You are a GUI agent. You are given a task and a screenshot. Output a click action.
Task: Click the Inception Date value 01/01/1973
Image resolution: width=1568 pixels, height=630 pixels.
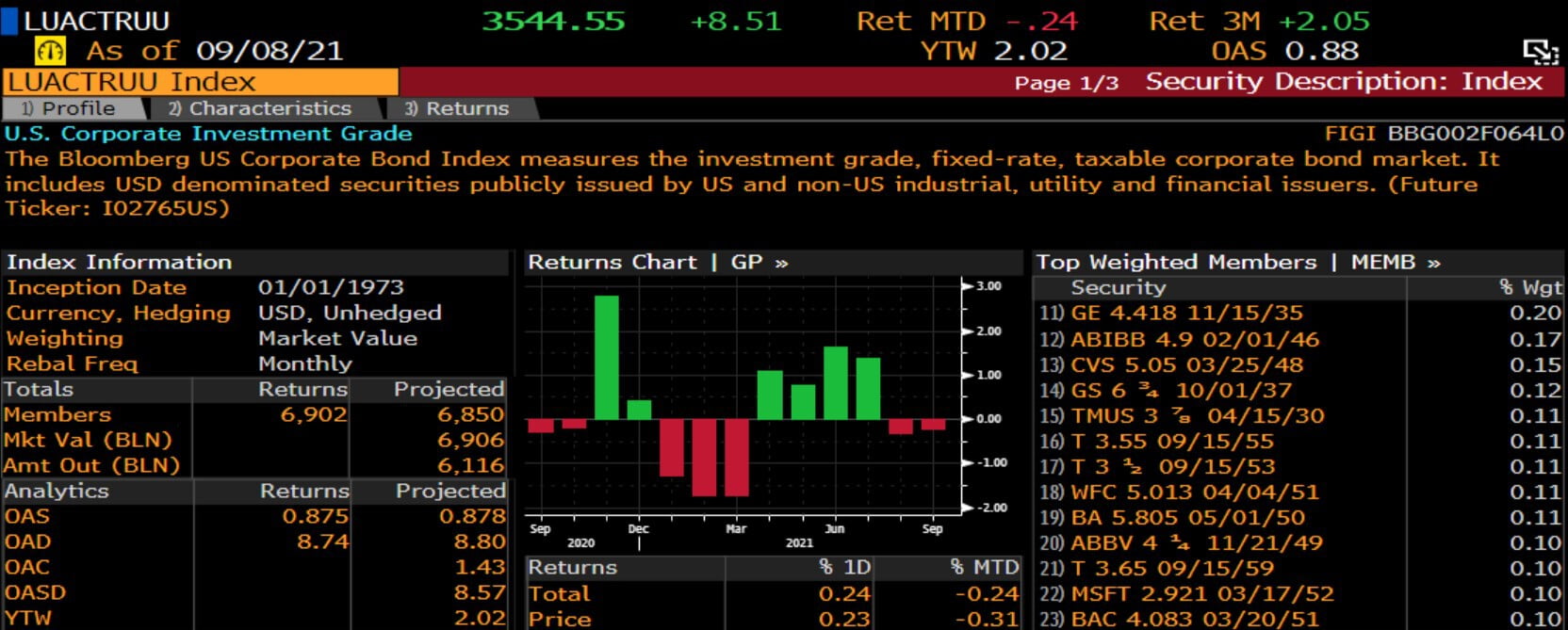click(x=331, y=287)
